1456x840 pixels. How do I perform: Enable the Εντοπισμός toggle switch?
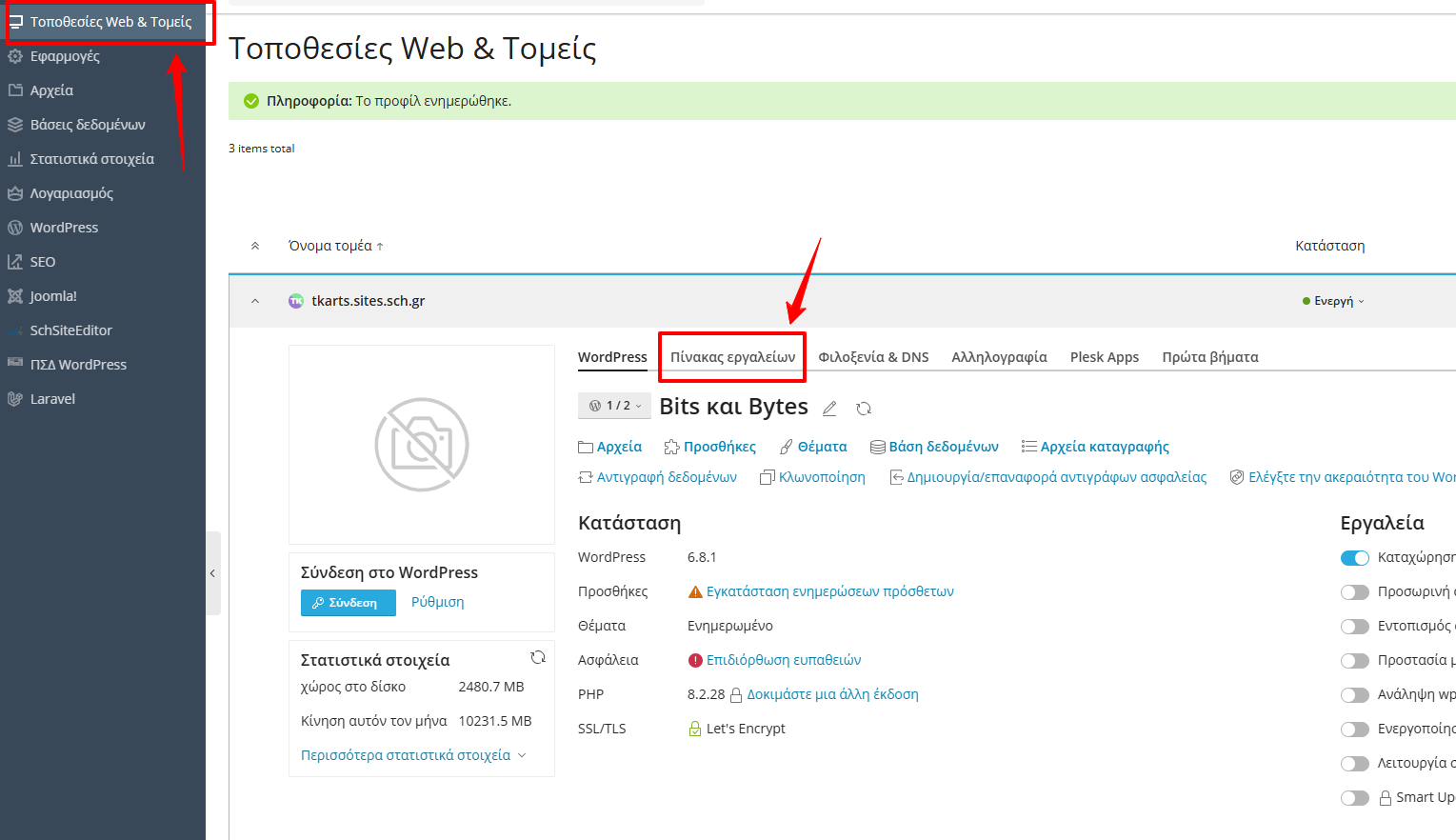click(x=1355, y=627)
